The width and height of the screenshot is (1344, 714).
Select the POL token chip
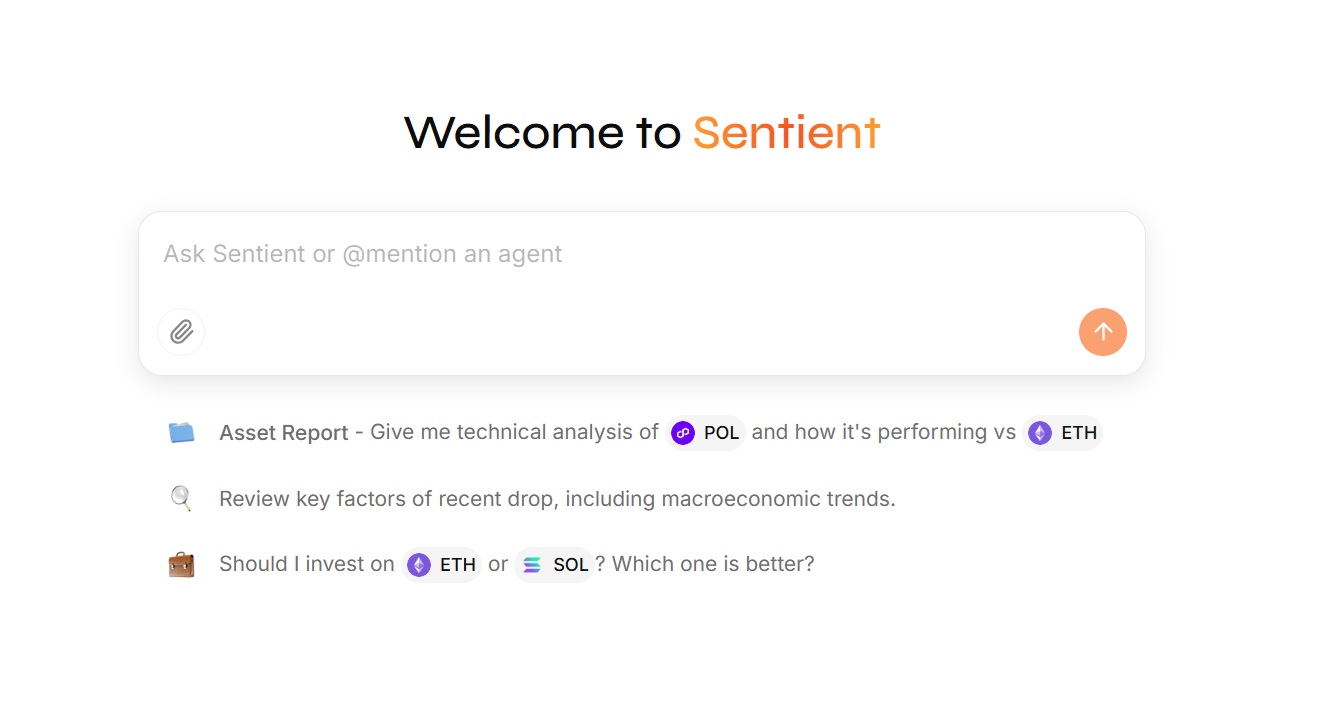point(706,433)
